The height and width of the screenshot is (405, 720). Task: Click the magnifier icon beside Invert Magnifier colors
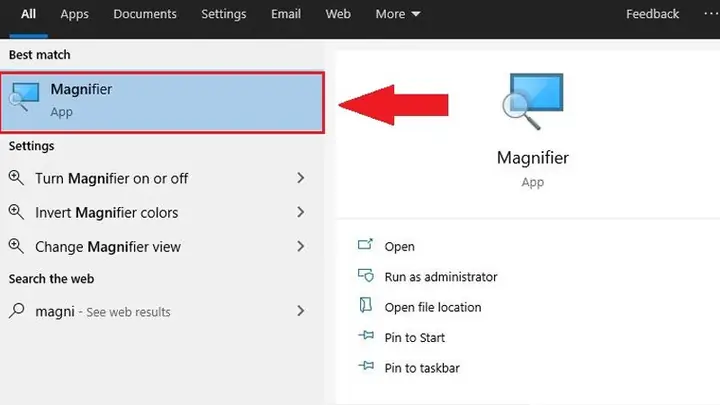point(16,212)
